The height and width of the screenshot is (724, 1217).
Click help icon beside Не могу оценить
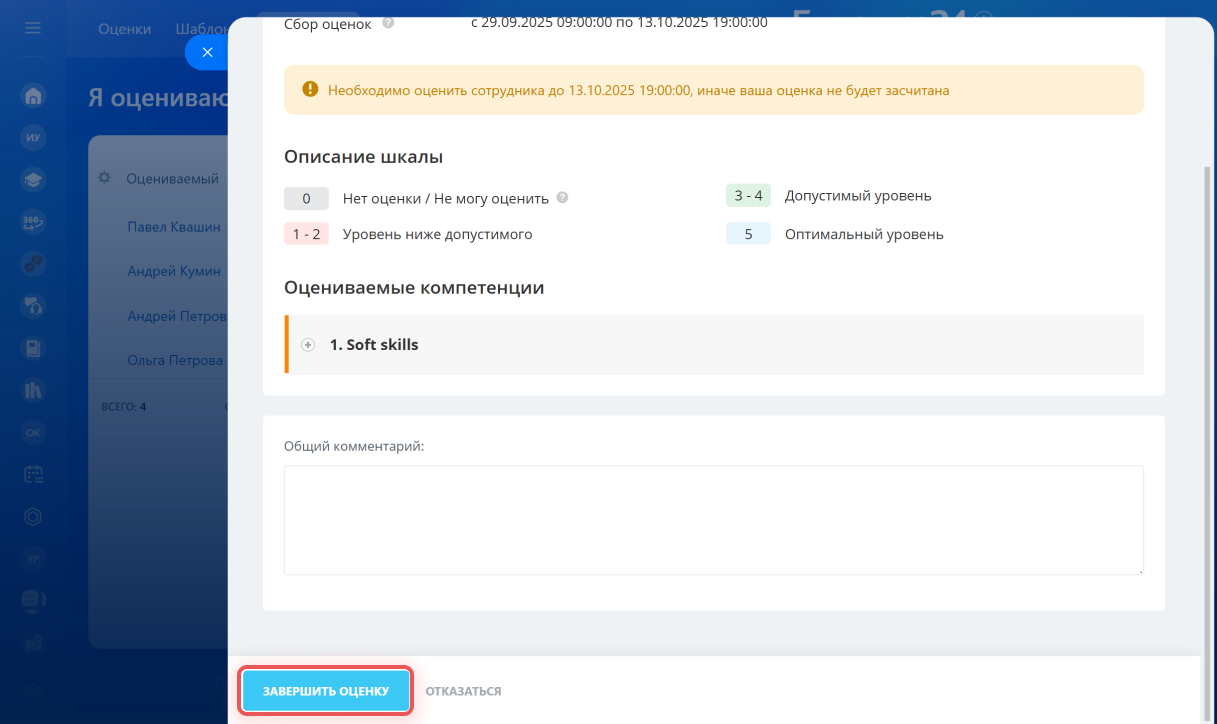click(562, 197)
